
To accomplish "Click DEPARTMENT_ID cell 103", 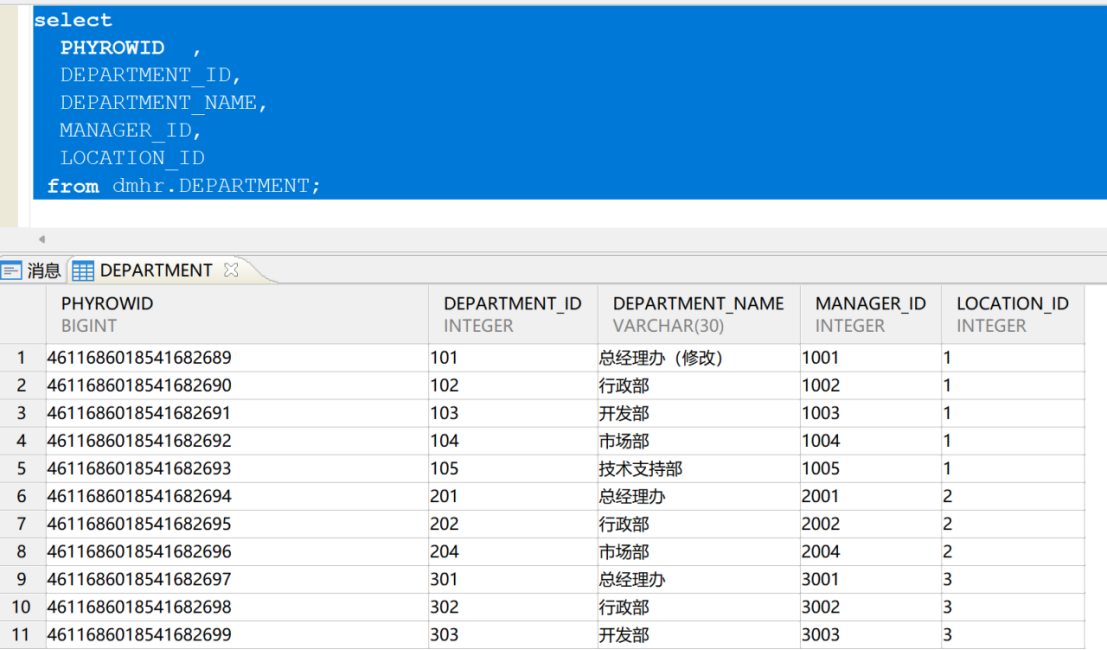I will pyautogui.click(x=513, y=413).
